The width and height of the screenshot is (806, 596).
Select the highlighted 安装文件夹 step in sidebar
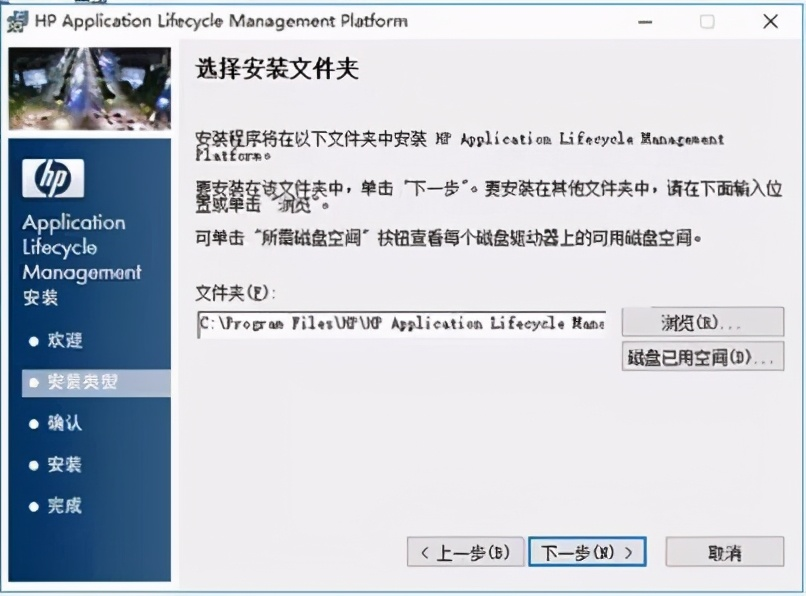point(96,383)
